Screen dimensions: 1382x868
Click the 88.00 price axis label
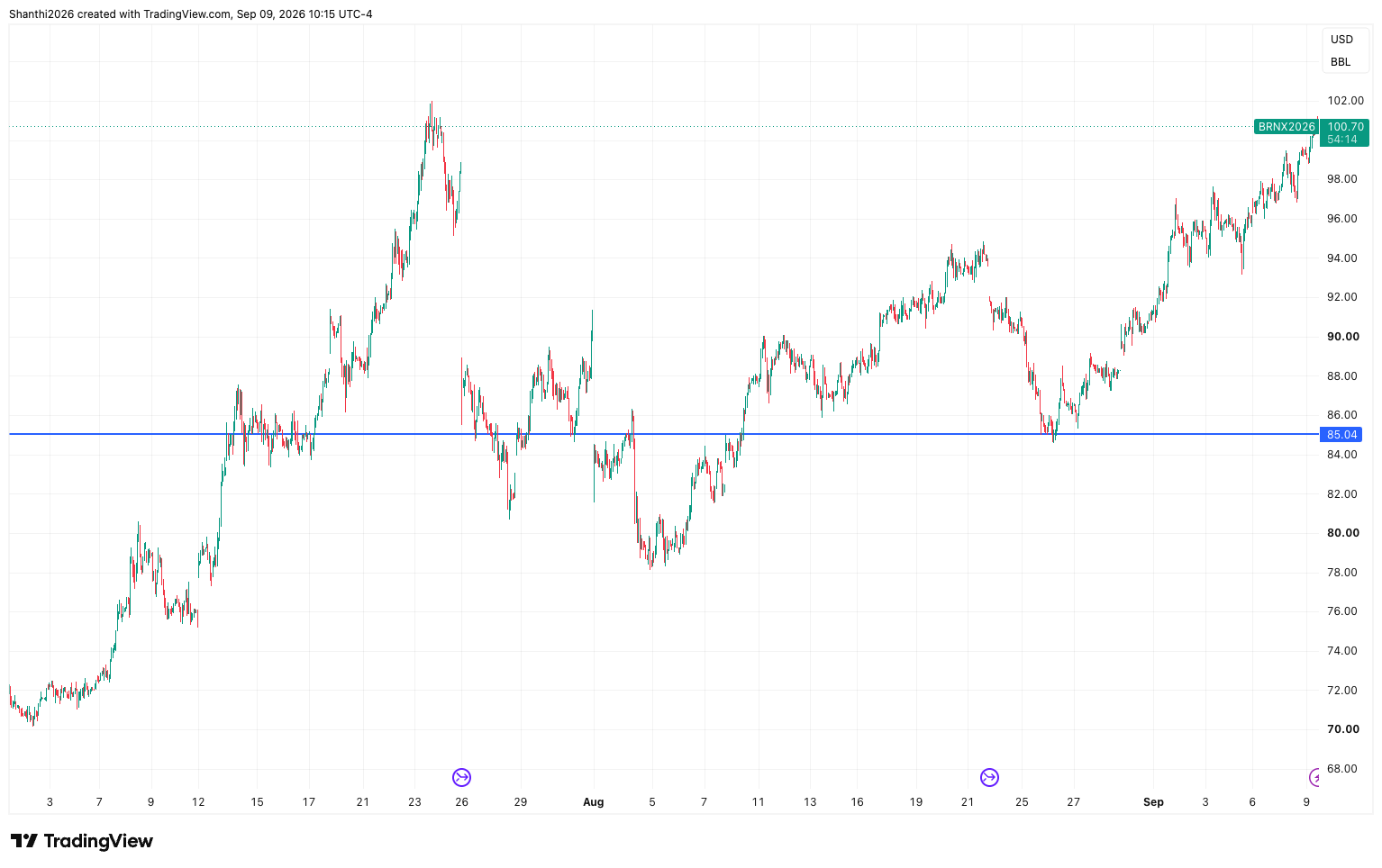click(1341, 376)
